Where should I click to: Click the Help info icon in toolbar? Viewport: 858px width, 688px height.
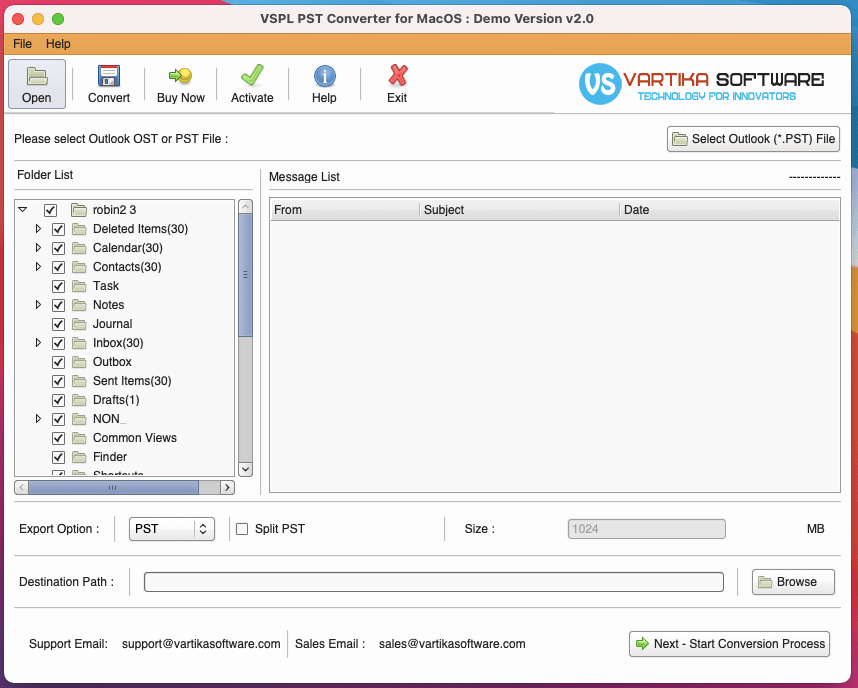(324, 76)
